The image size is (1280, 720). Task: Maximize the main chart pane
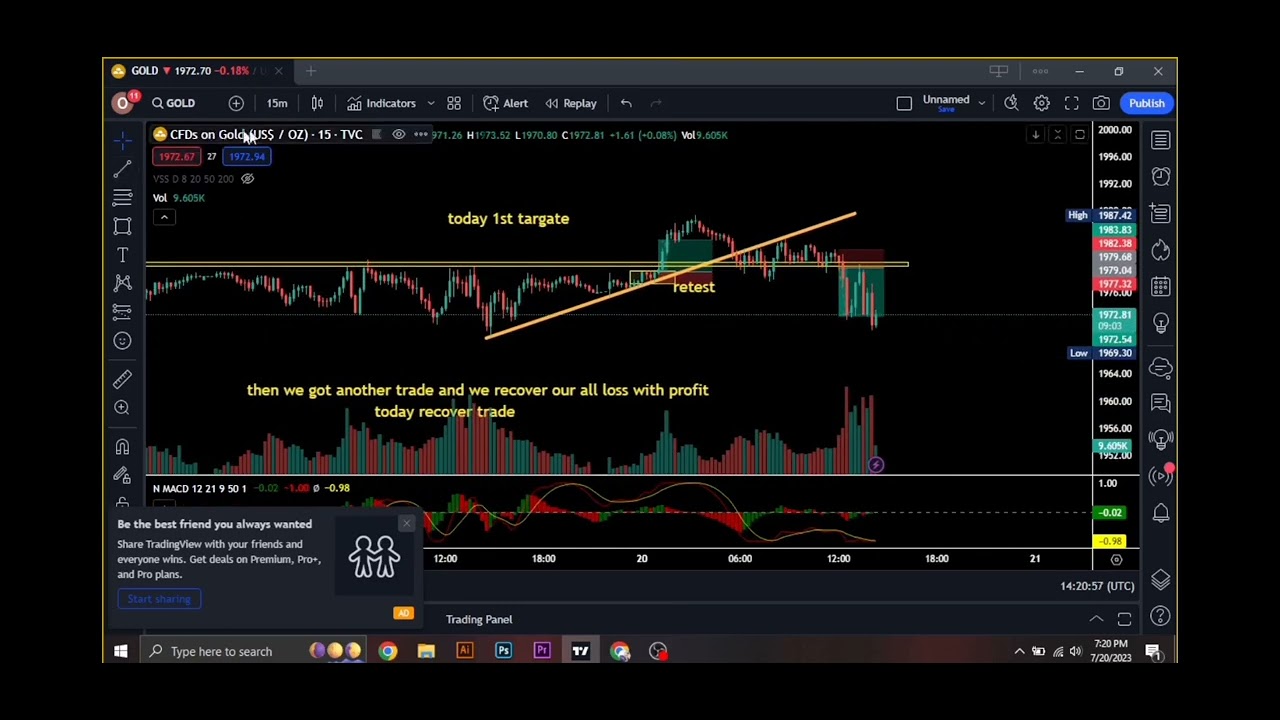[x=1080, y=135]
